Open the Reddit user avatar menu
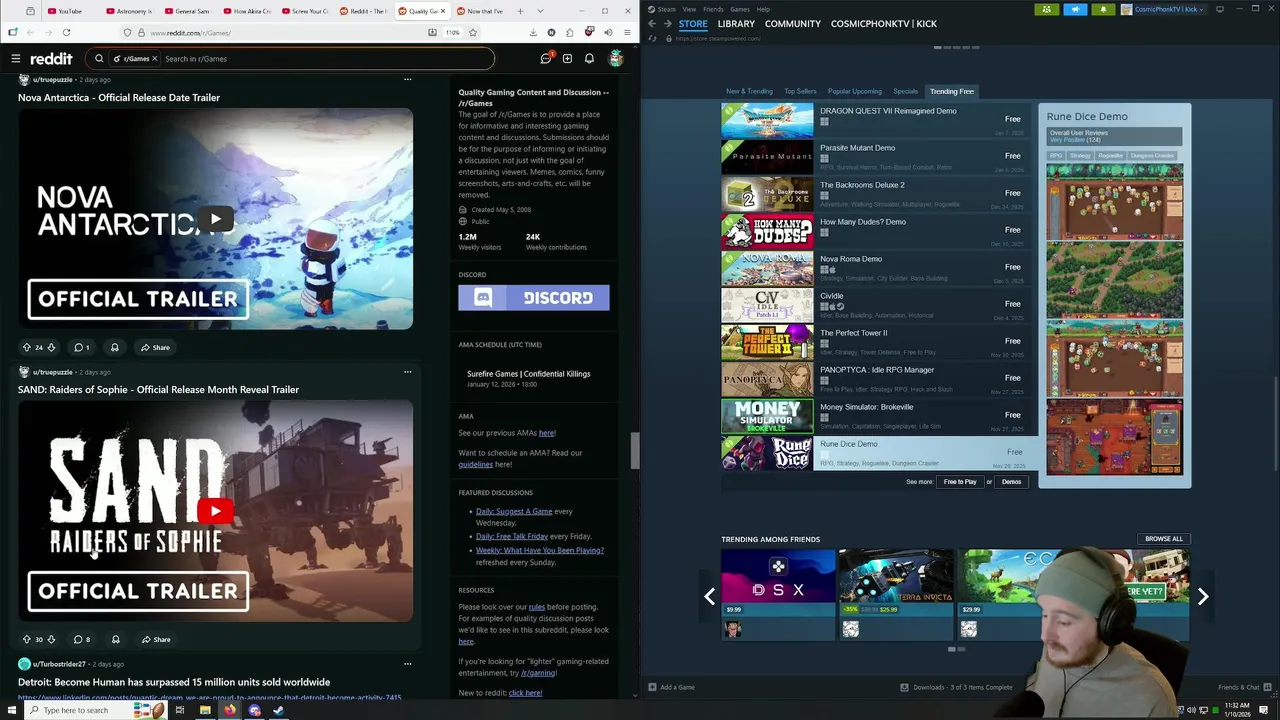 [x=616, y=59]
